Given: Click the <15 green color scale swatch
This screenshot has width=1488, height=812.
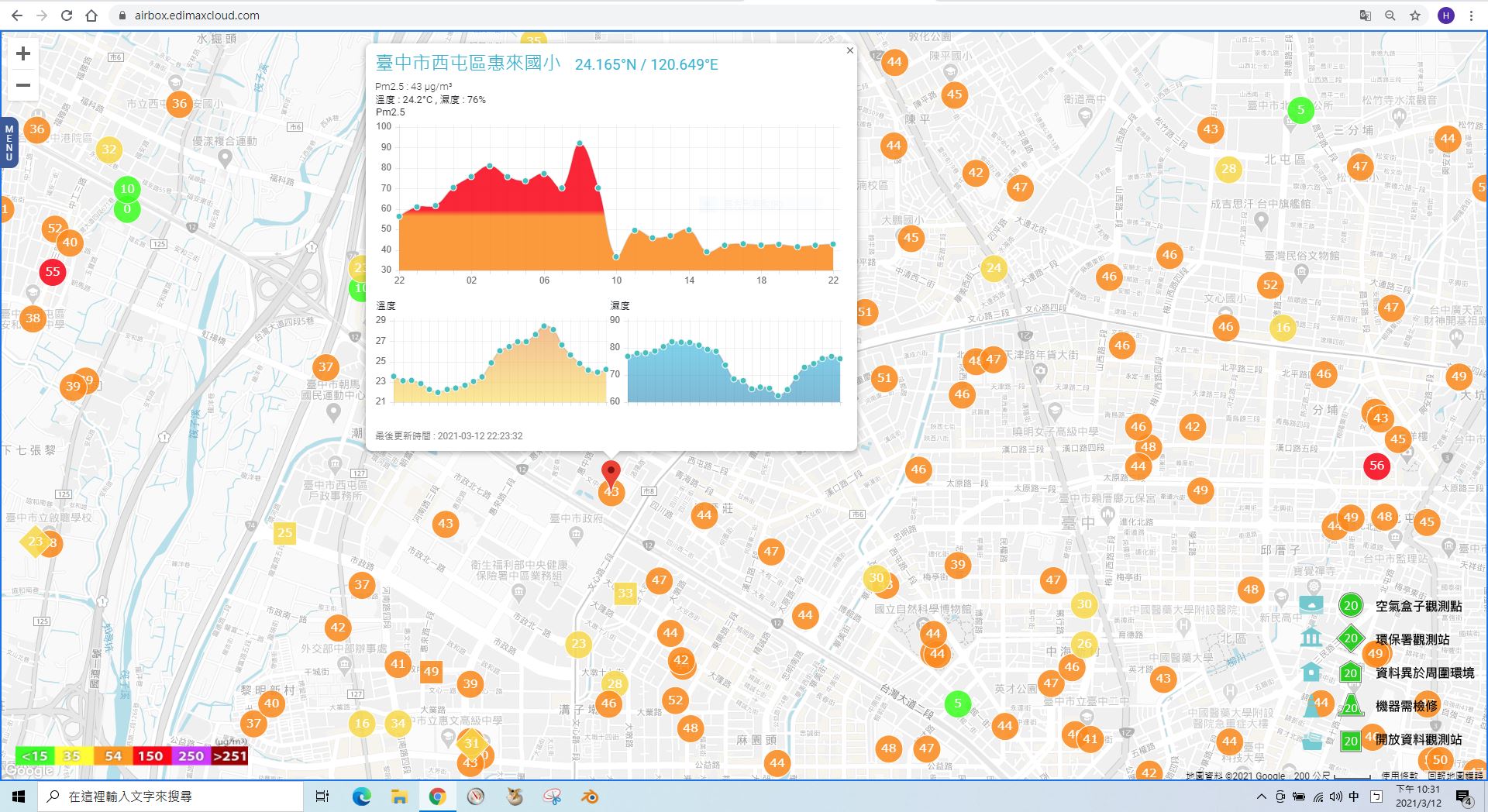Looking at the screenshot, I should pyautogui.click(x=35, y=756).
